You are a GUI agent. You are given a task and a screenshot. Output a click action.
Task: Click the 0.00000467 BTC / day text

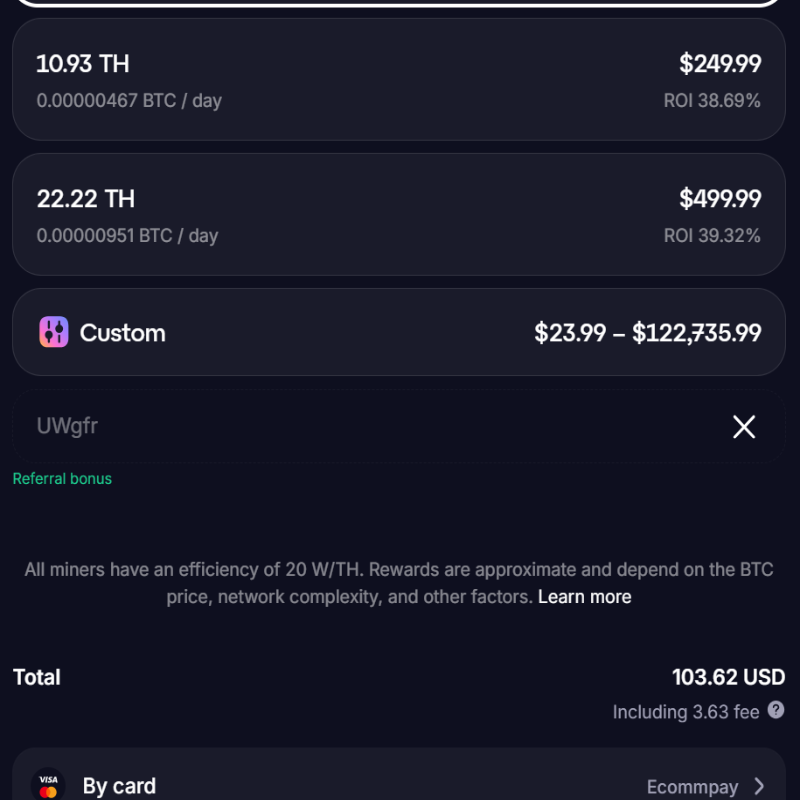[129, 101]
